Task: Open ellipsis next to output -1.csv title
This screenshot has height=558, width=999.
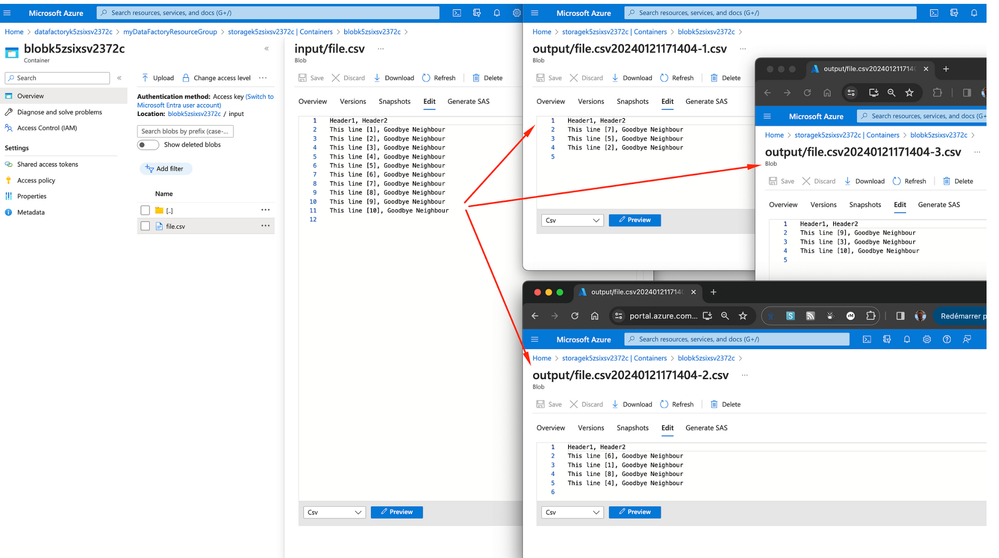Action: pos(743,48)
